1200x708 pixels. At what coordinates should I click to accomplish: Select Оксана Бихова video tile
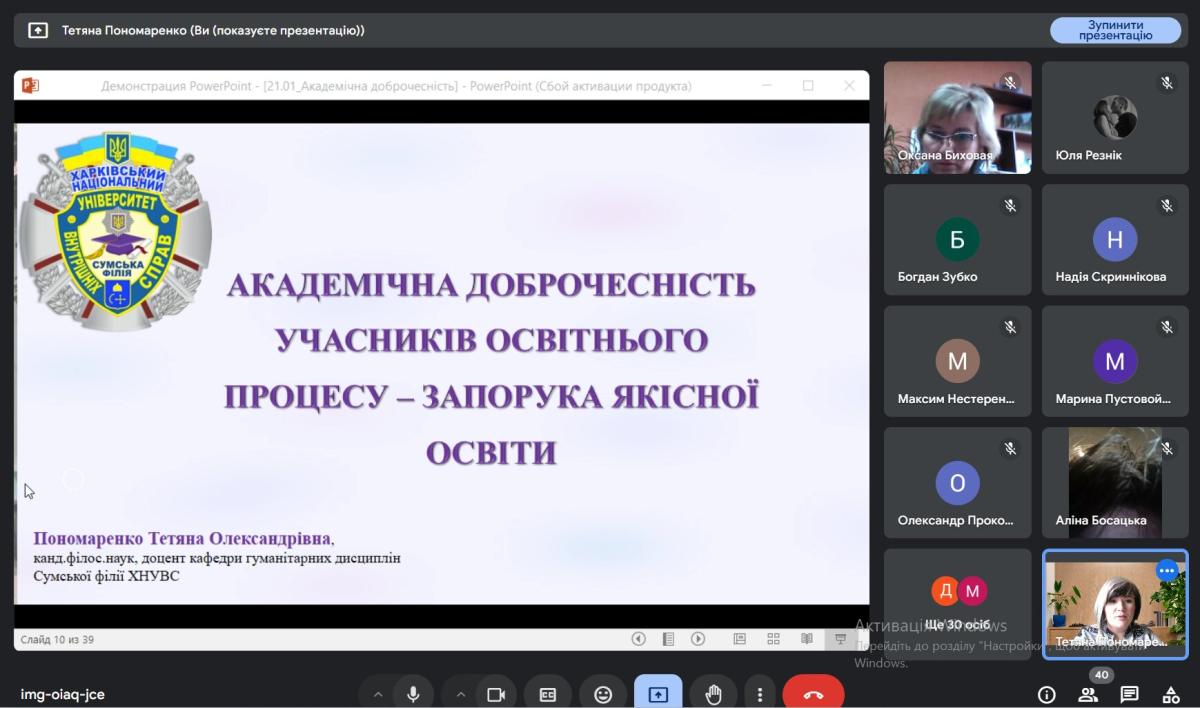(x=957, y=118)
